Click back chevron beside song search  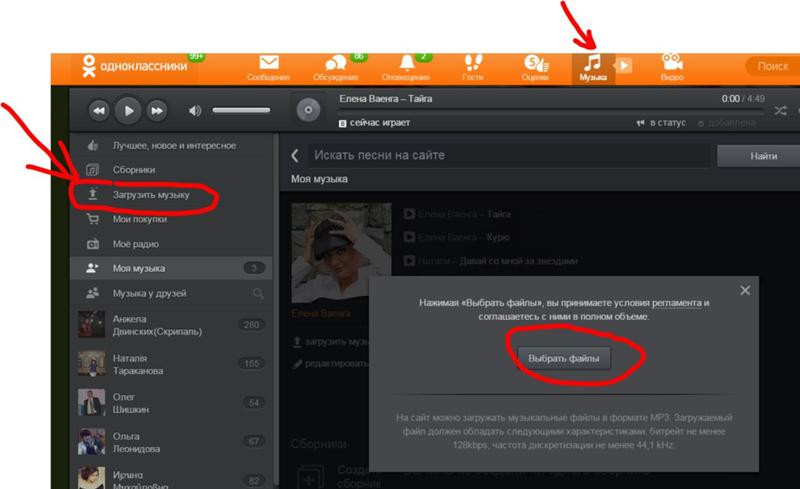click(x=295, y=156)
